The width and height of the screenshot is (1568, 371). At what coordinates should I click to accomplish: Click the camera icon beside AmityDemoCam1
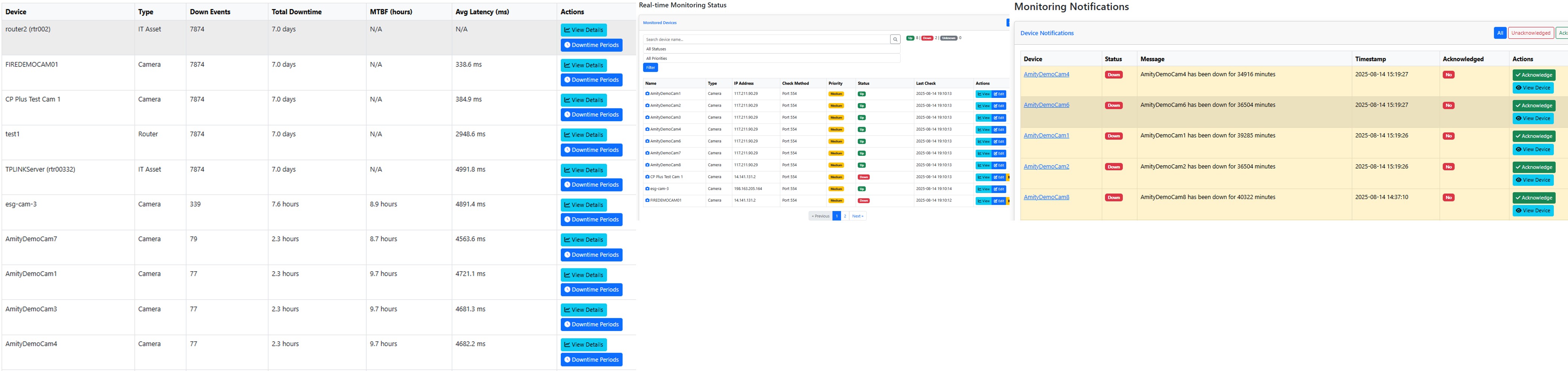pos(647,94)
